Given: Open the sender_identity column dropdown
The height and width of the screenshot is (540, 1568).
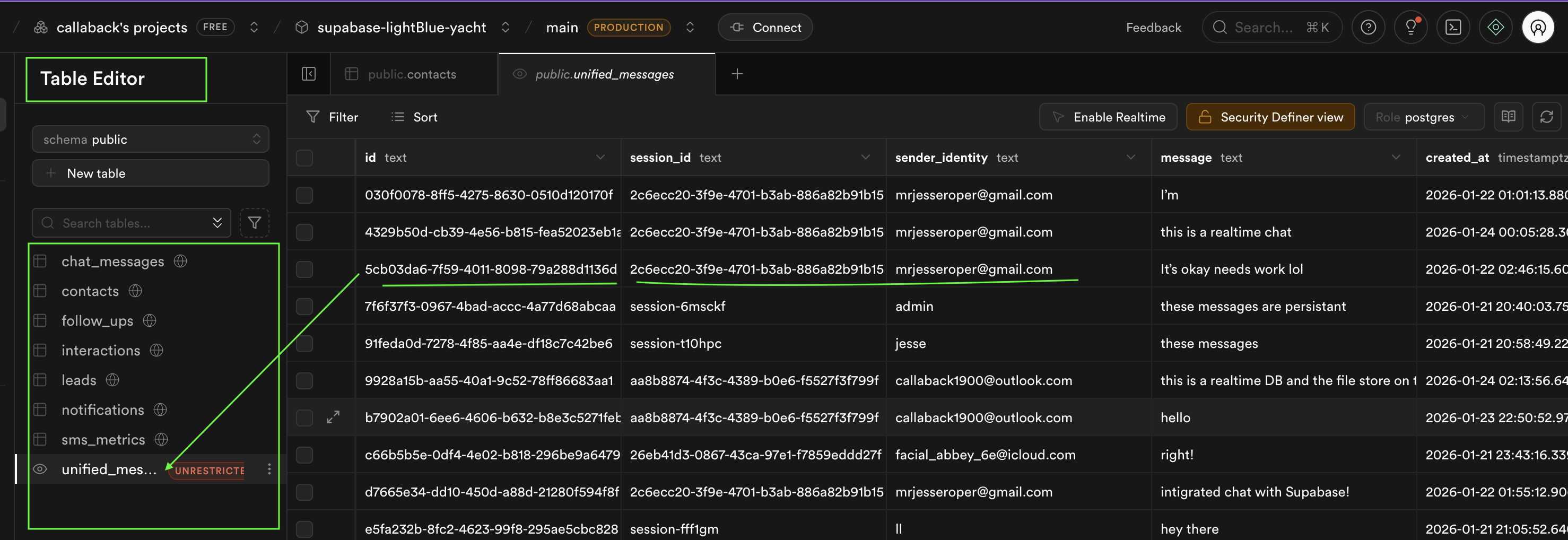Looking at the screenshot, I should click(1131, 157).
